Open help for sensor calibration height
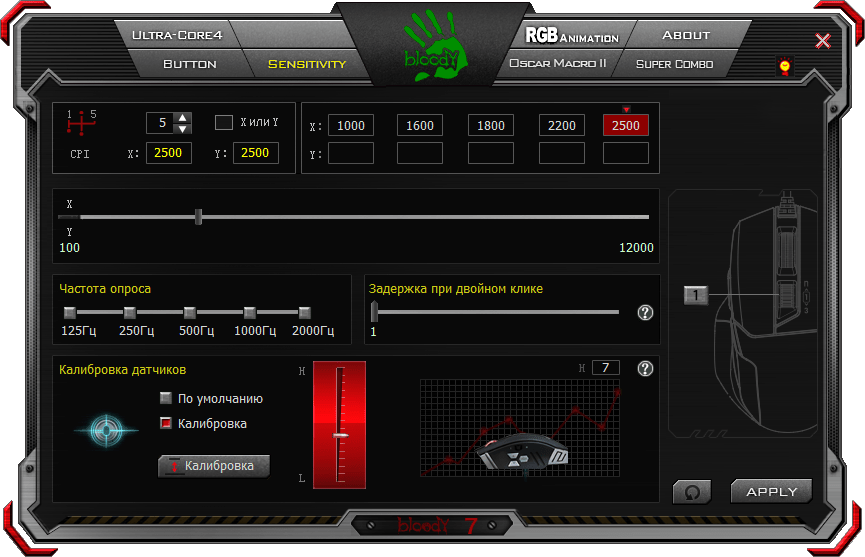This screenshot has height=557, width=865. pos(645,368)
